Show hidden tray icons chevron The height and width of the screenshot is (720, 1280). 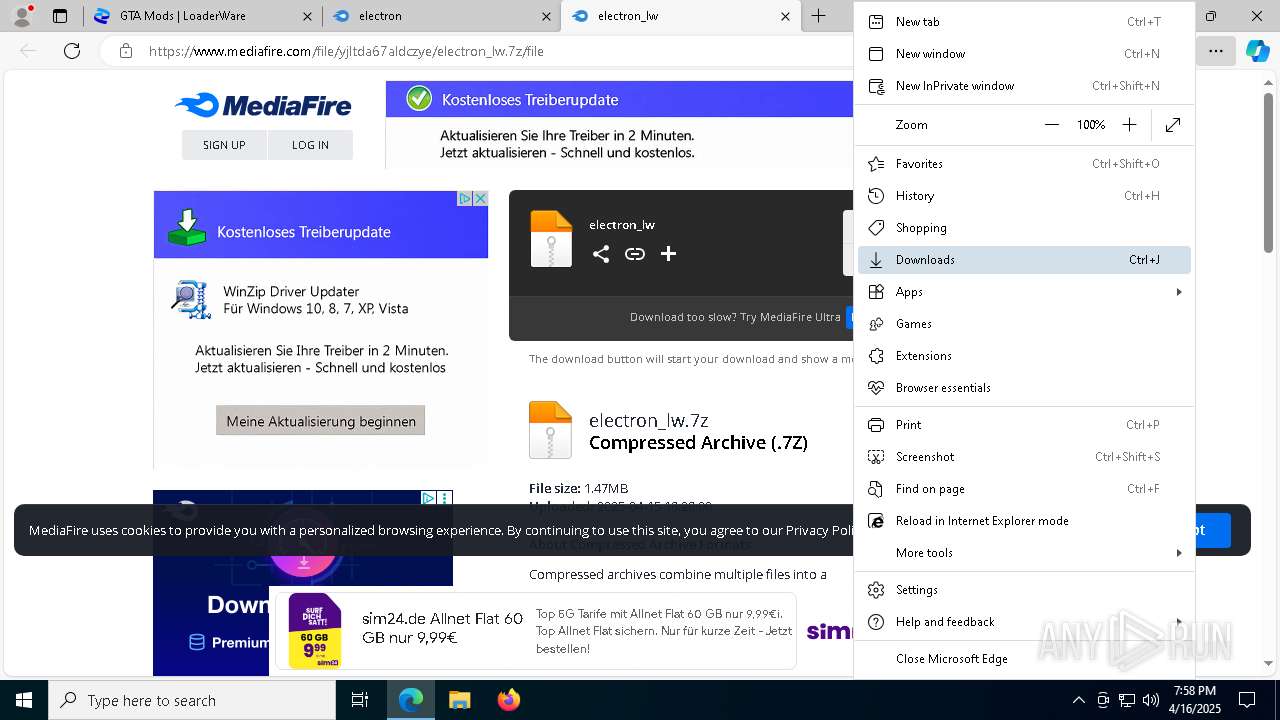pyautogui.click(x=1078, y=700)
